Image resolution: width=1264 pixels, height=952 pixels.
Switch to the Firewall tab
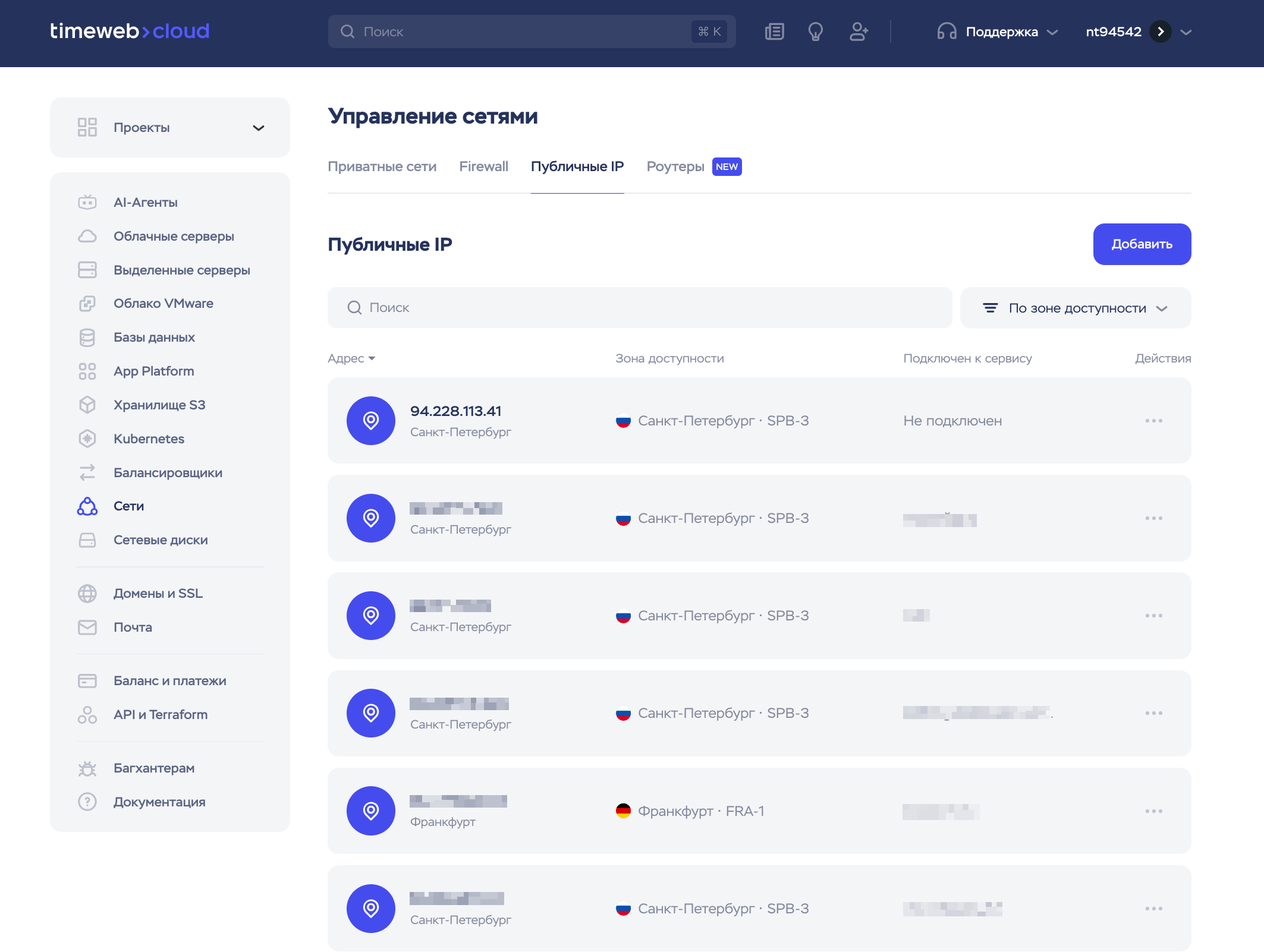click(483, 167)
